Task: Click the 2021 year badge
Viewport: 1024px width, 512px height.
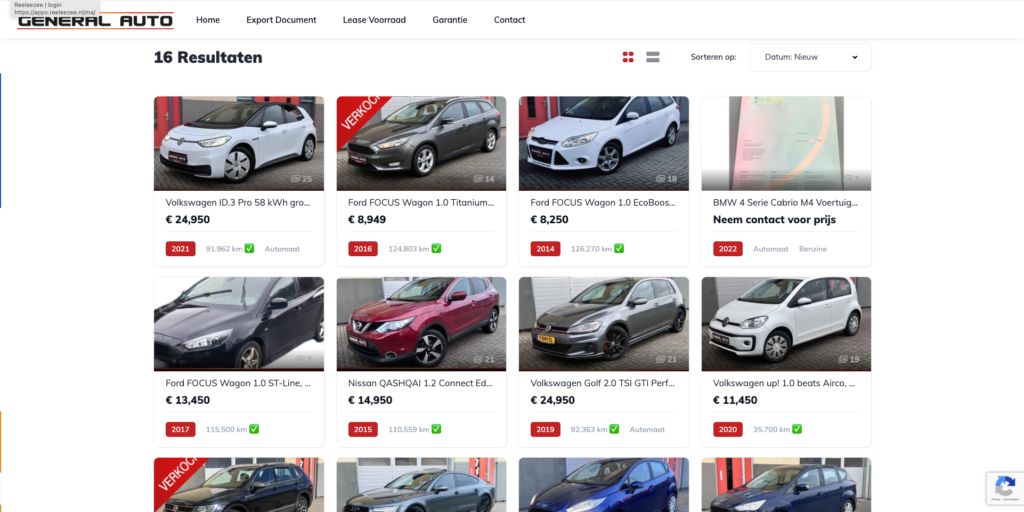Action: (x=180, y=249)
